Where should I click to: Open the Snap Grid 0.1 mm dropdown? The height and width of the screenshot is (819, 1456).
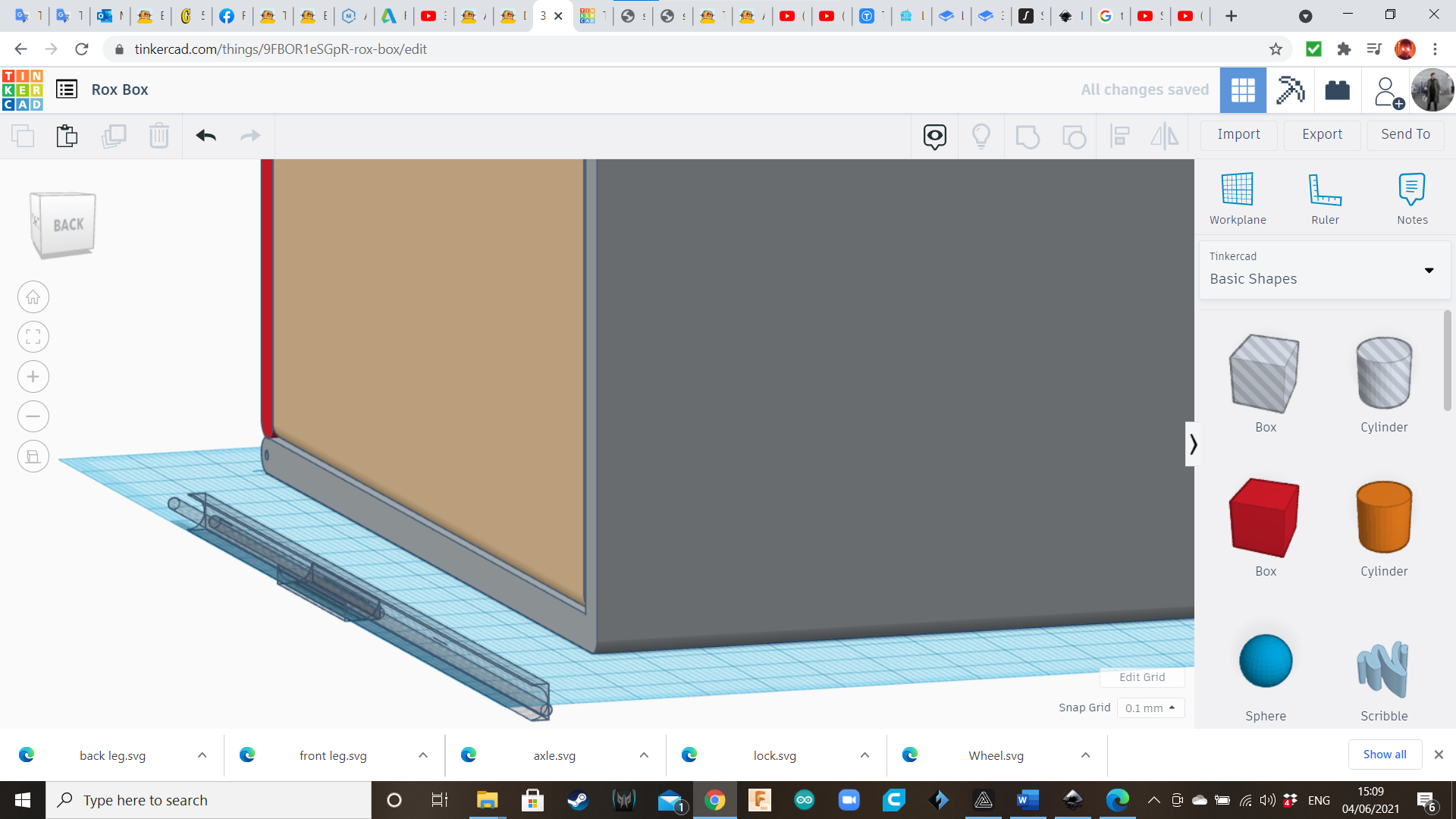[1150, 708]
